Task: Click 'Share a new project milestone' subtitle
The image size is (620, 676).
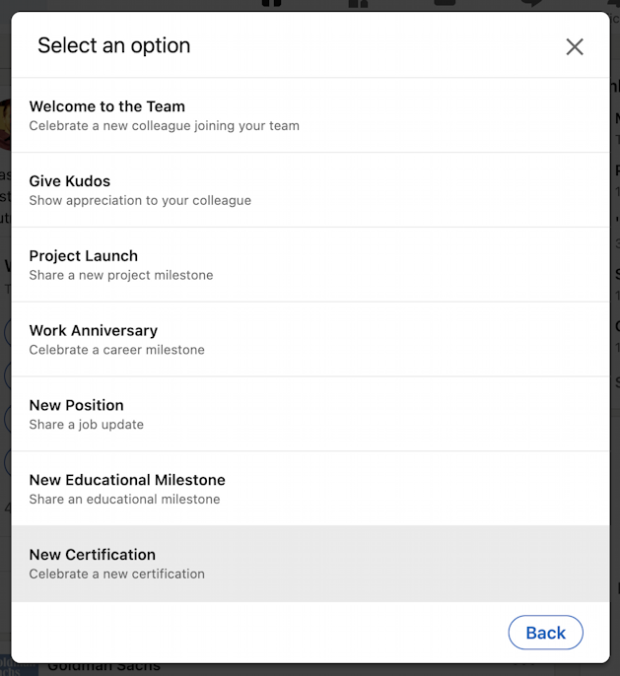Action: coord(121,275)
